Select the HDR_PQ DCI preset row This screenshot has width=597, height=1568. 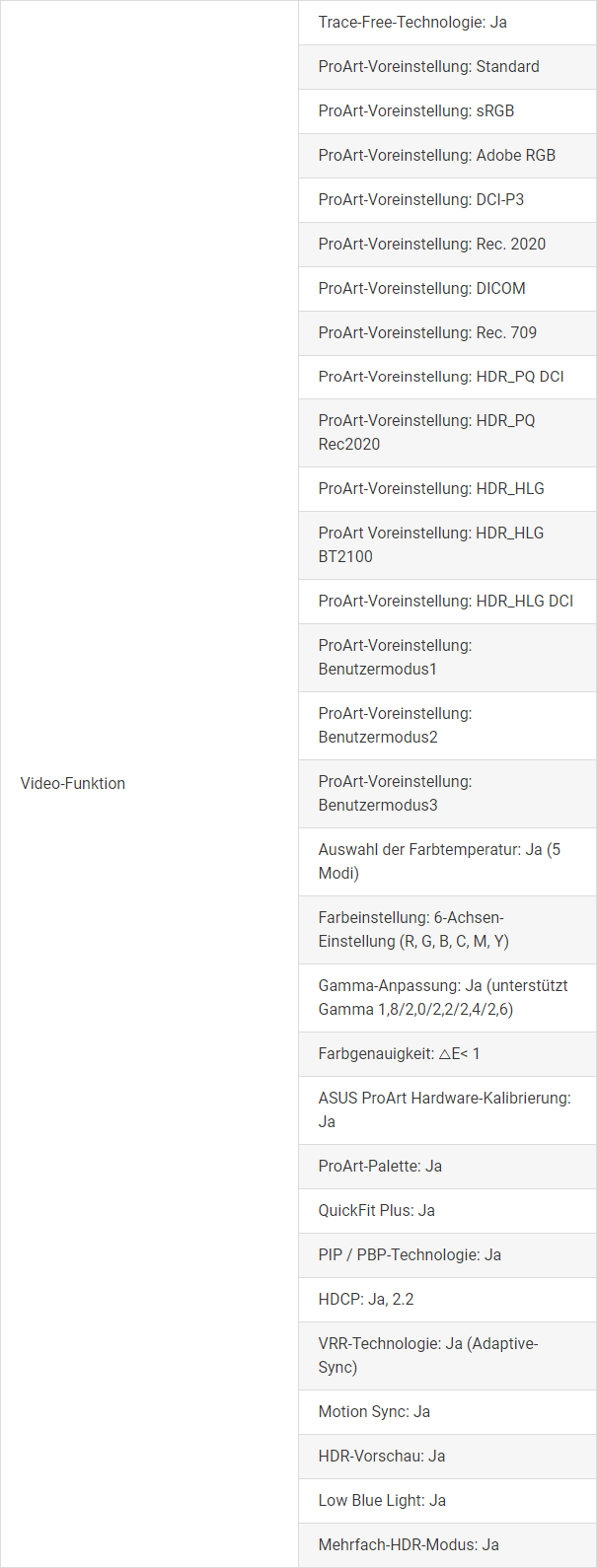[x=448, y=377]
